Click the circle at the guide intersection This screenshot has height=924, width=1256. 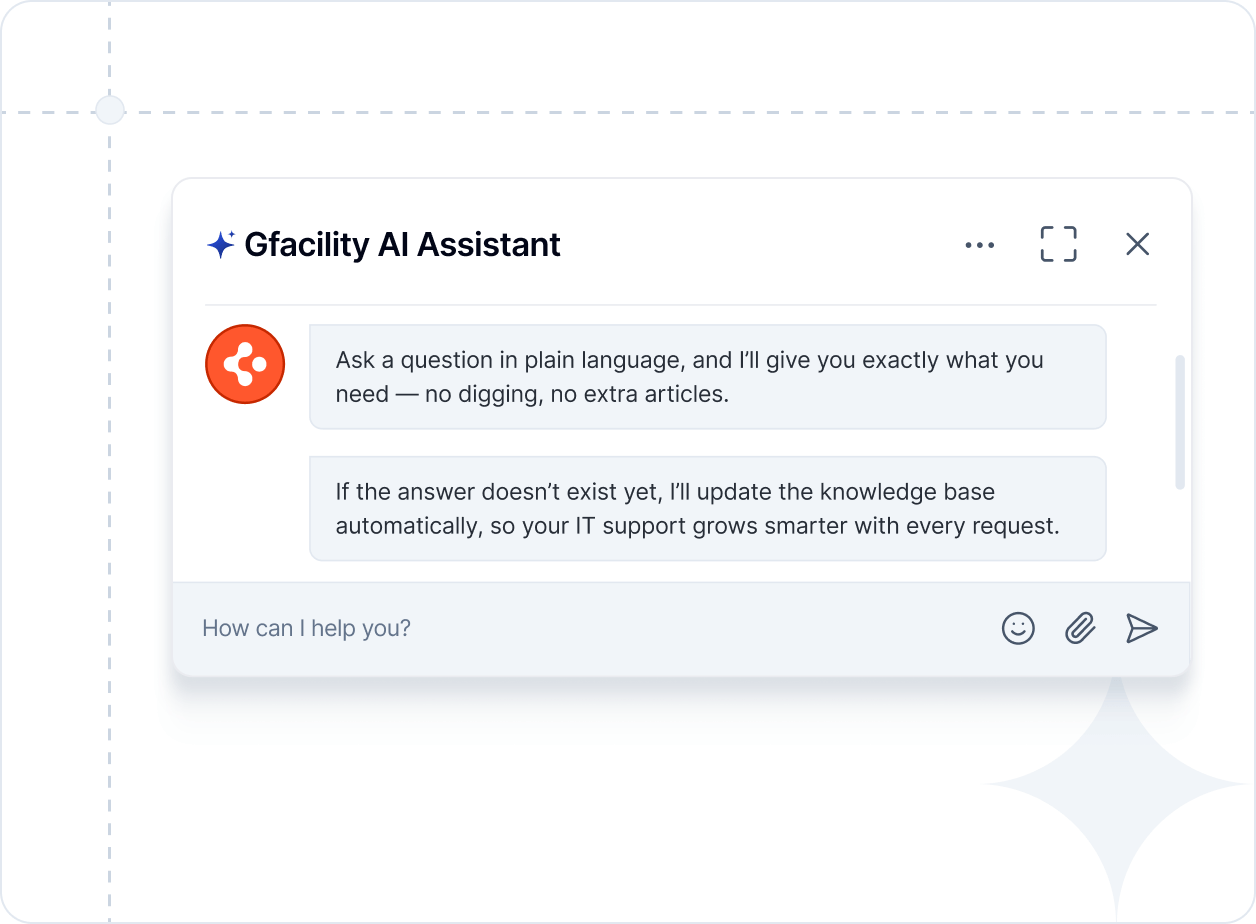point(109,110)
